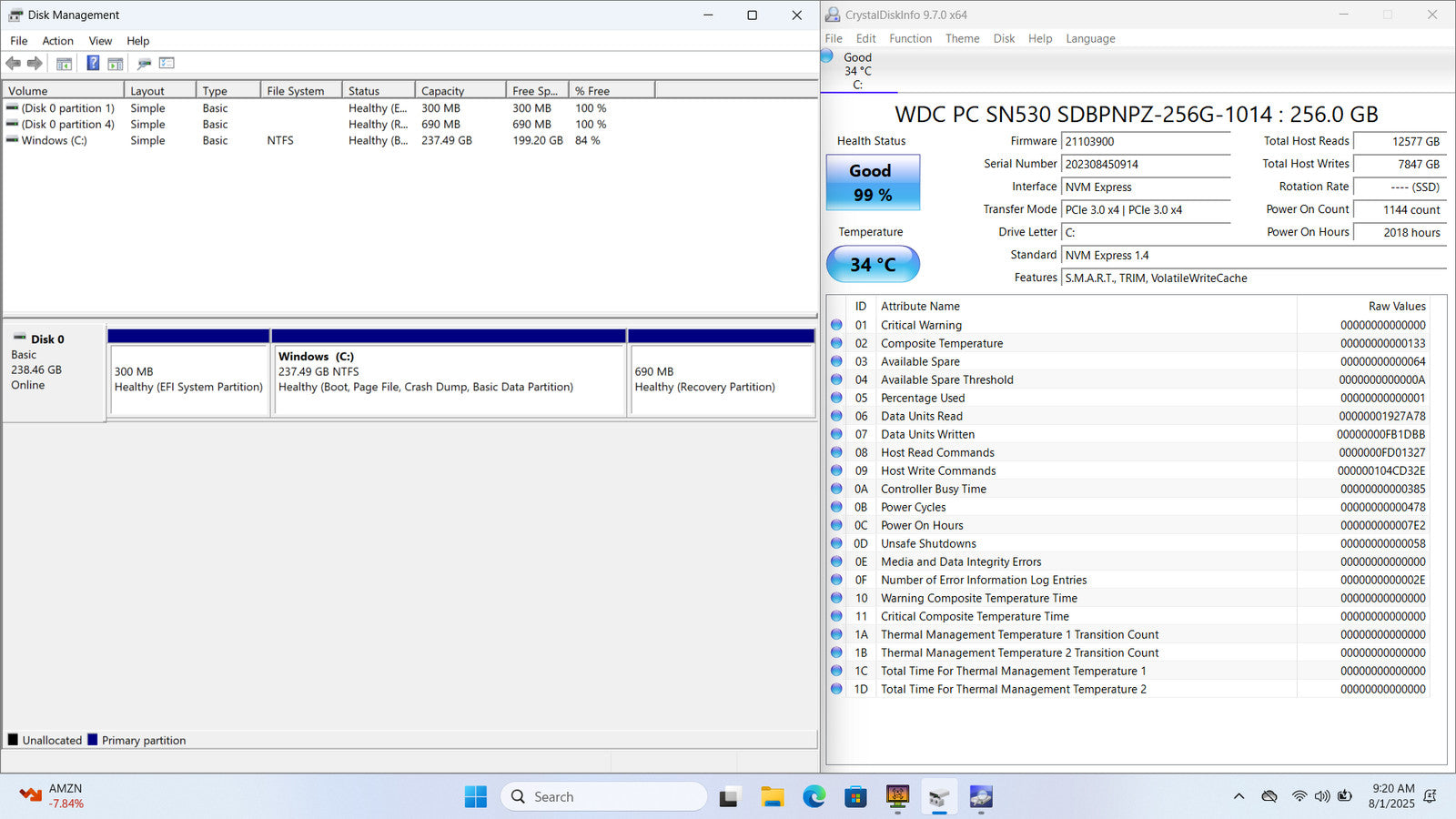Viewport: 1456px width, 819px height.
Task: Click the Windows taskbar Search box
Action: point(603,797)
